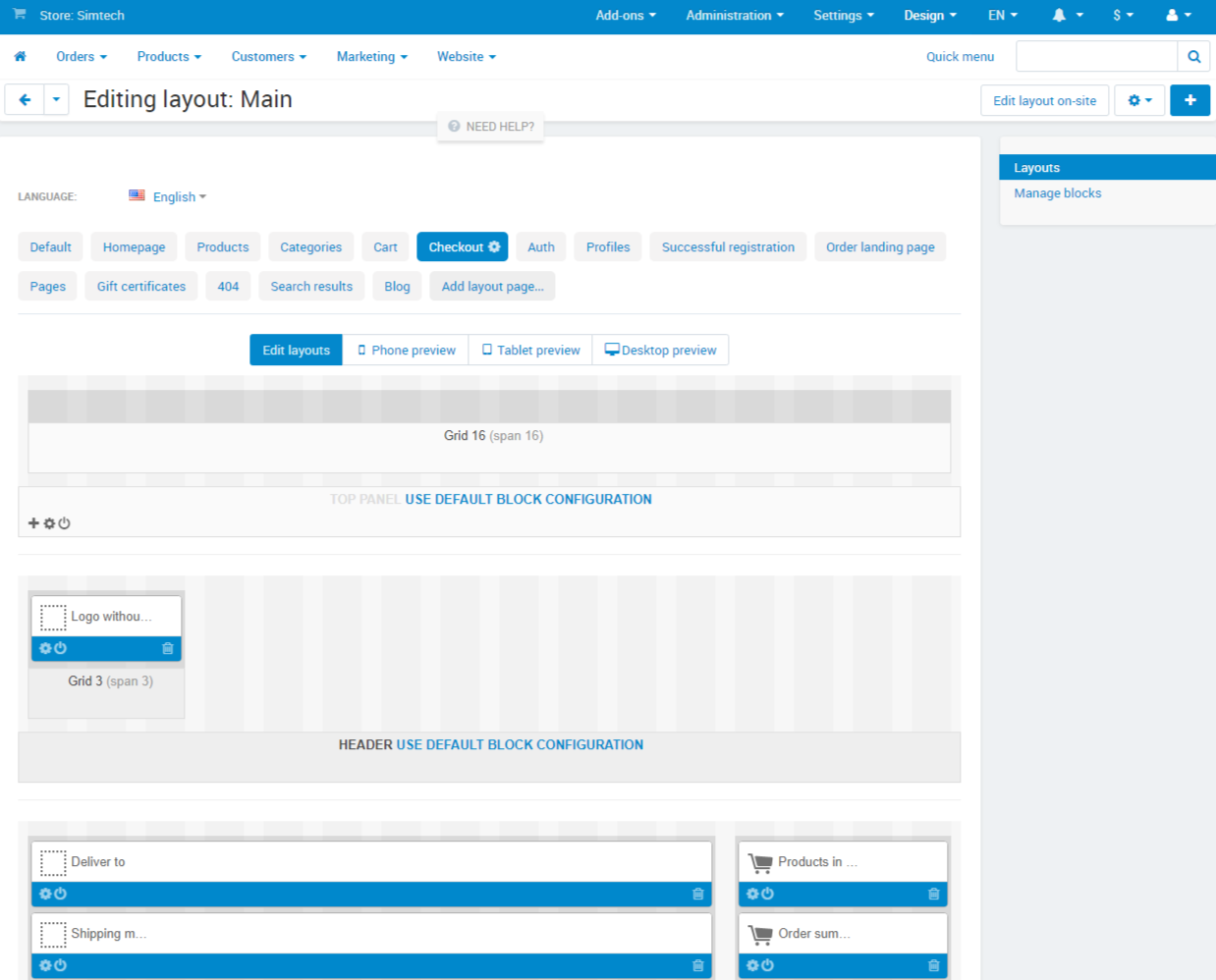Go back with the left arrow button
Screen dimensions: 1216x980
(x=25, y=100)
